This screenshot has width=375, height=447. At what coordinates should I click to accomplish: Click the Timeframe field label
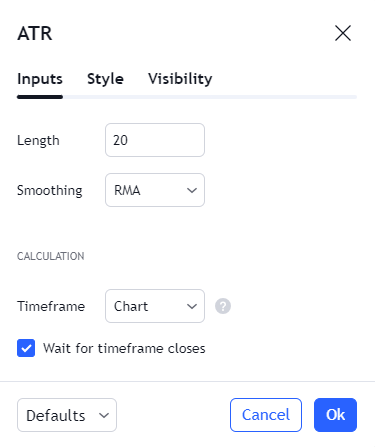tap(51, 306)
